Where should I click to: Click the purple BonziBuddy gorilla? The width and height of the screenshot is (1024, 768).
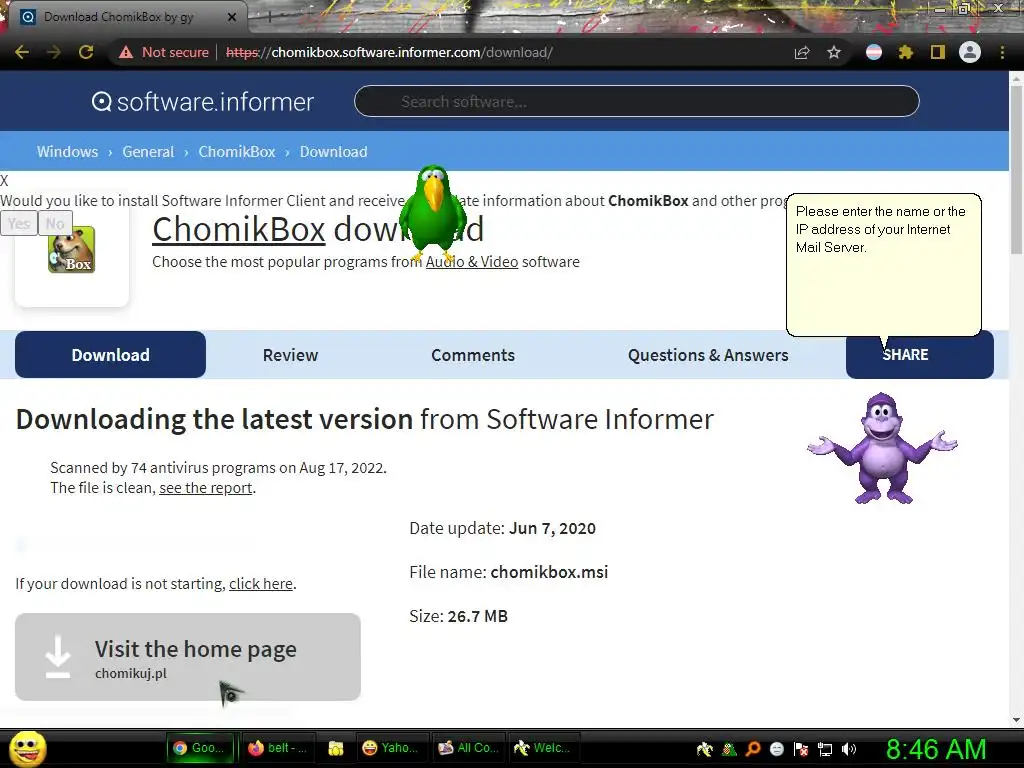[882, 449]
